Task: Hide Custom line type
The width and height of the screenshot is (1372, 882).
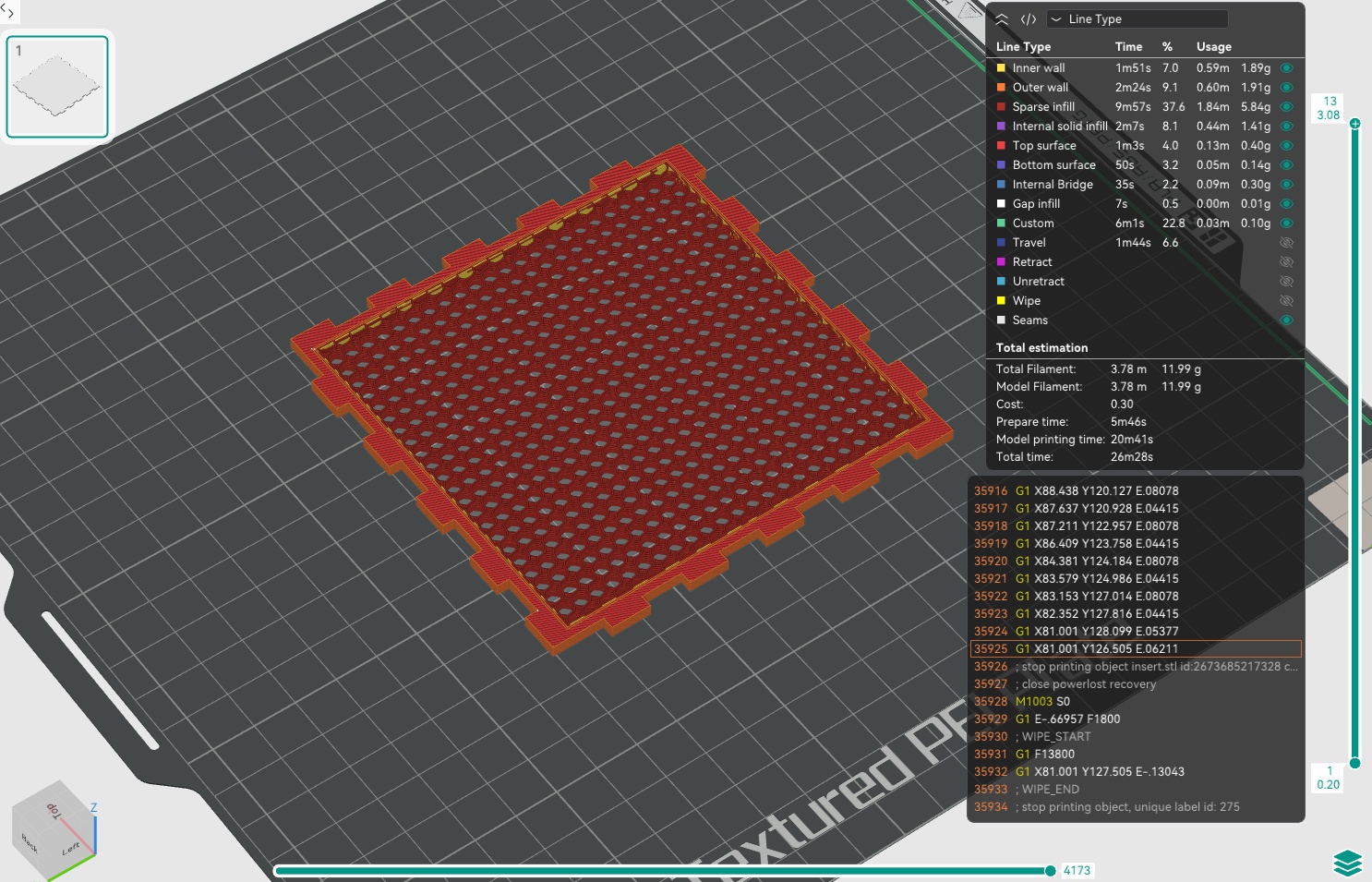Action: [1286, 224]
